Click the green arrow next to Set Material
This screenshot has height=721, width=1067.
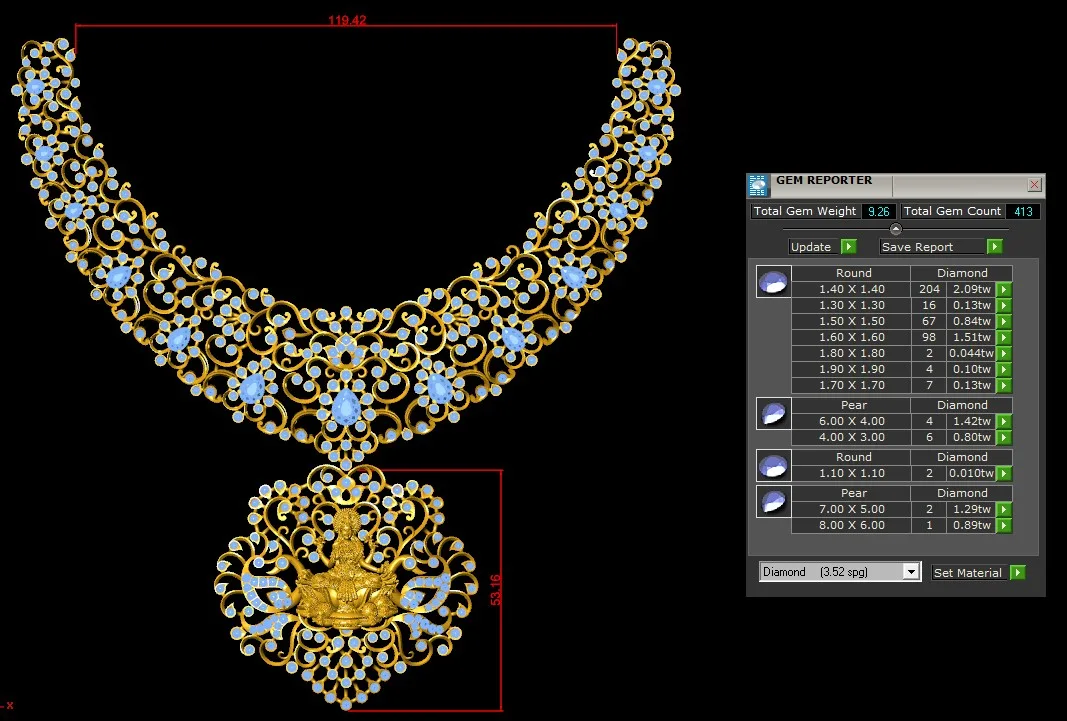pos(1018,573)
